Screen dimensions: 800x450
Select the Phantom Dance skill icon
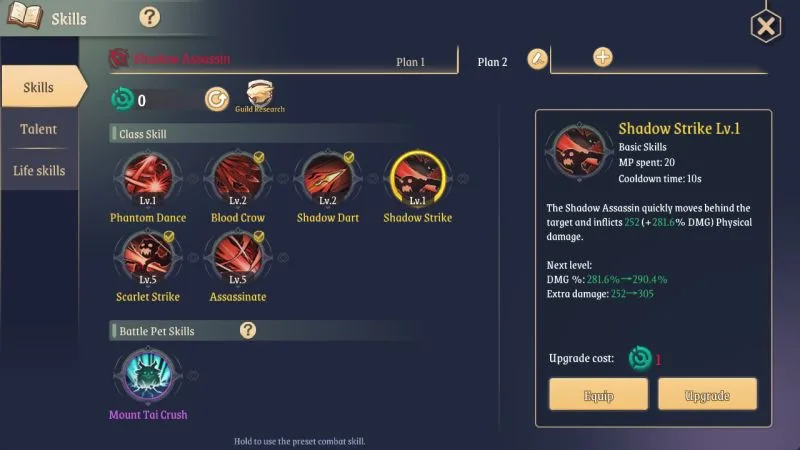point(148,177)
